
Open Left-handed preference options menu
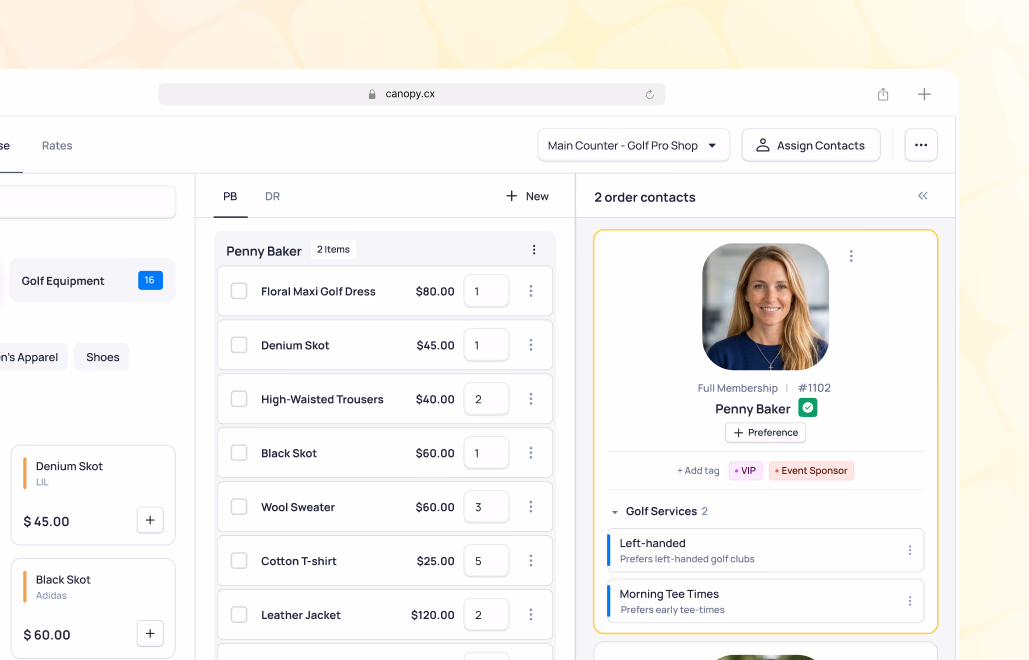click(910, 550)
